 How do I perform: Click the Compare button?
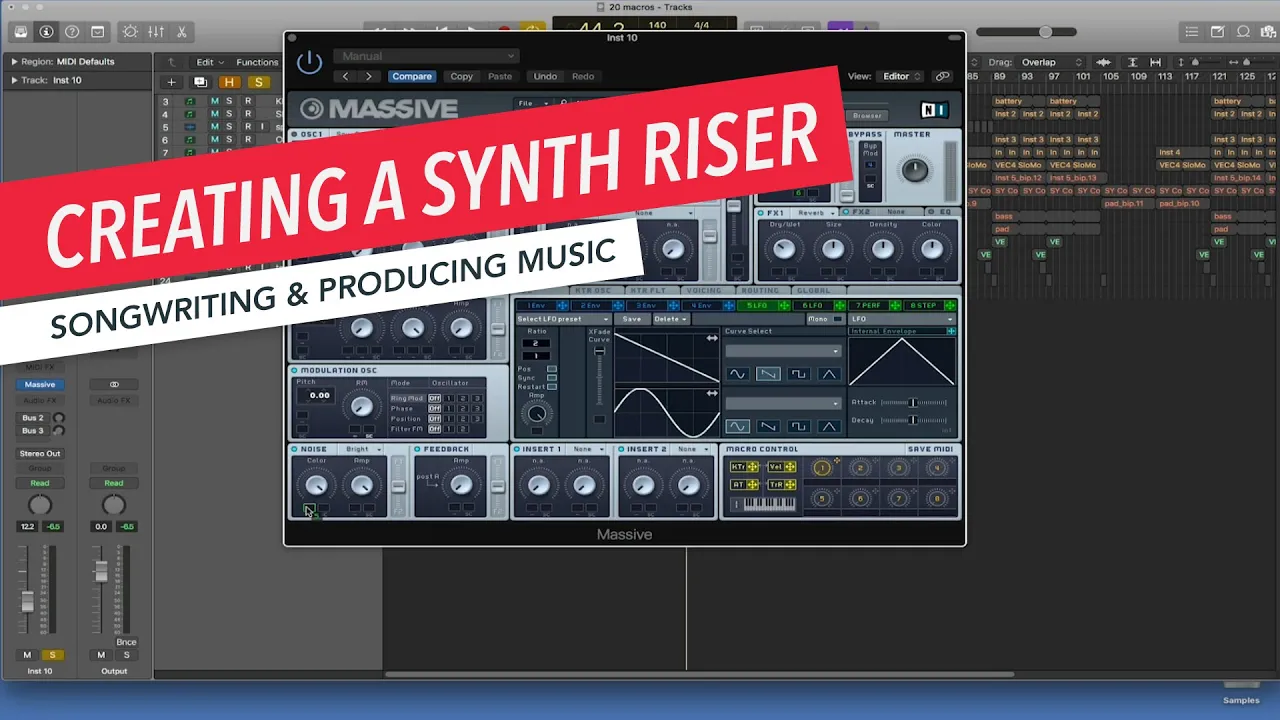pos(412,76)
